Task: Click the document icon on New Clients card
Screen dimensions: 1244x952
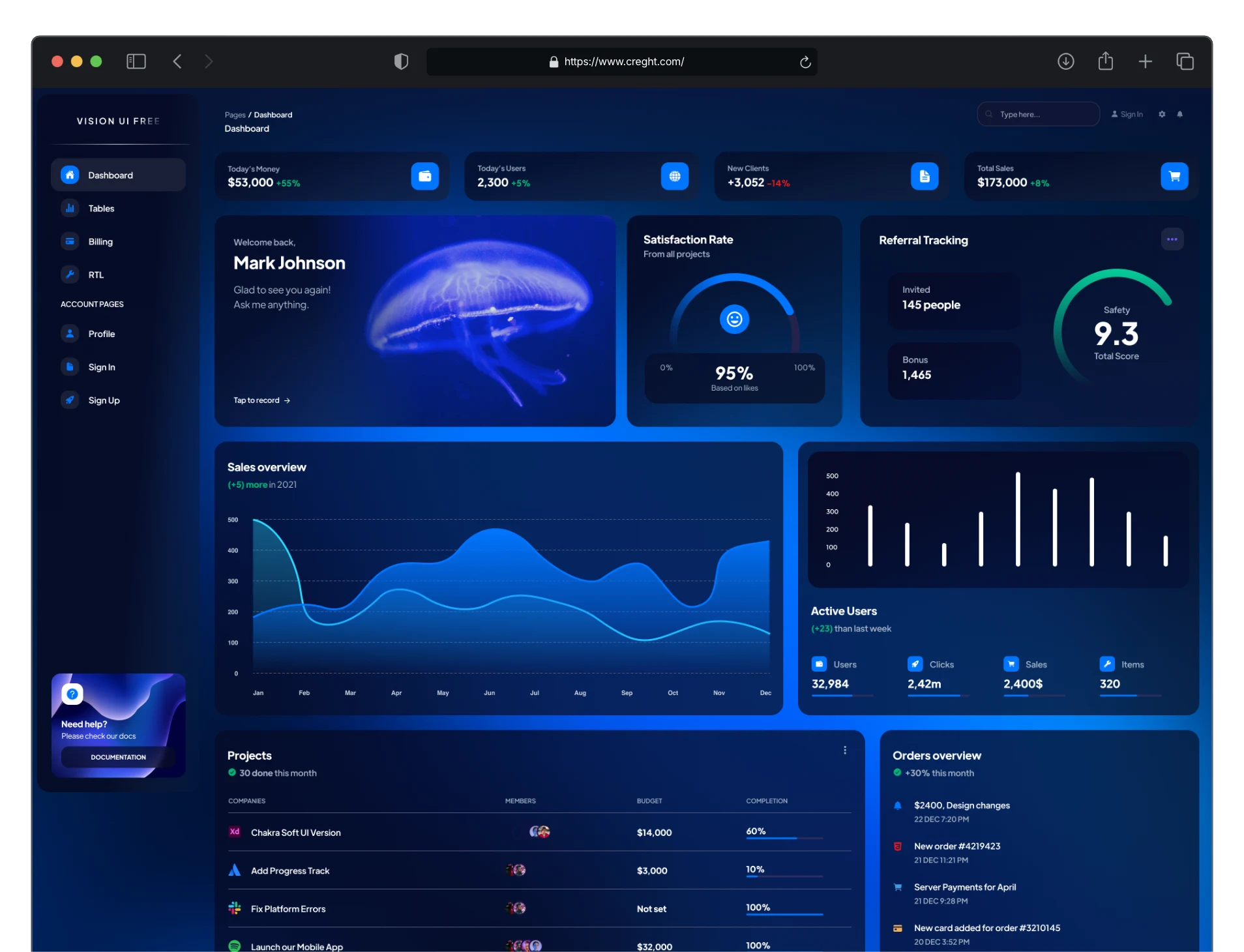Action: (x=924, y=176)
